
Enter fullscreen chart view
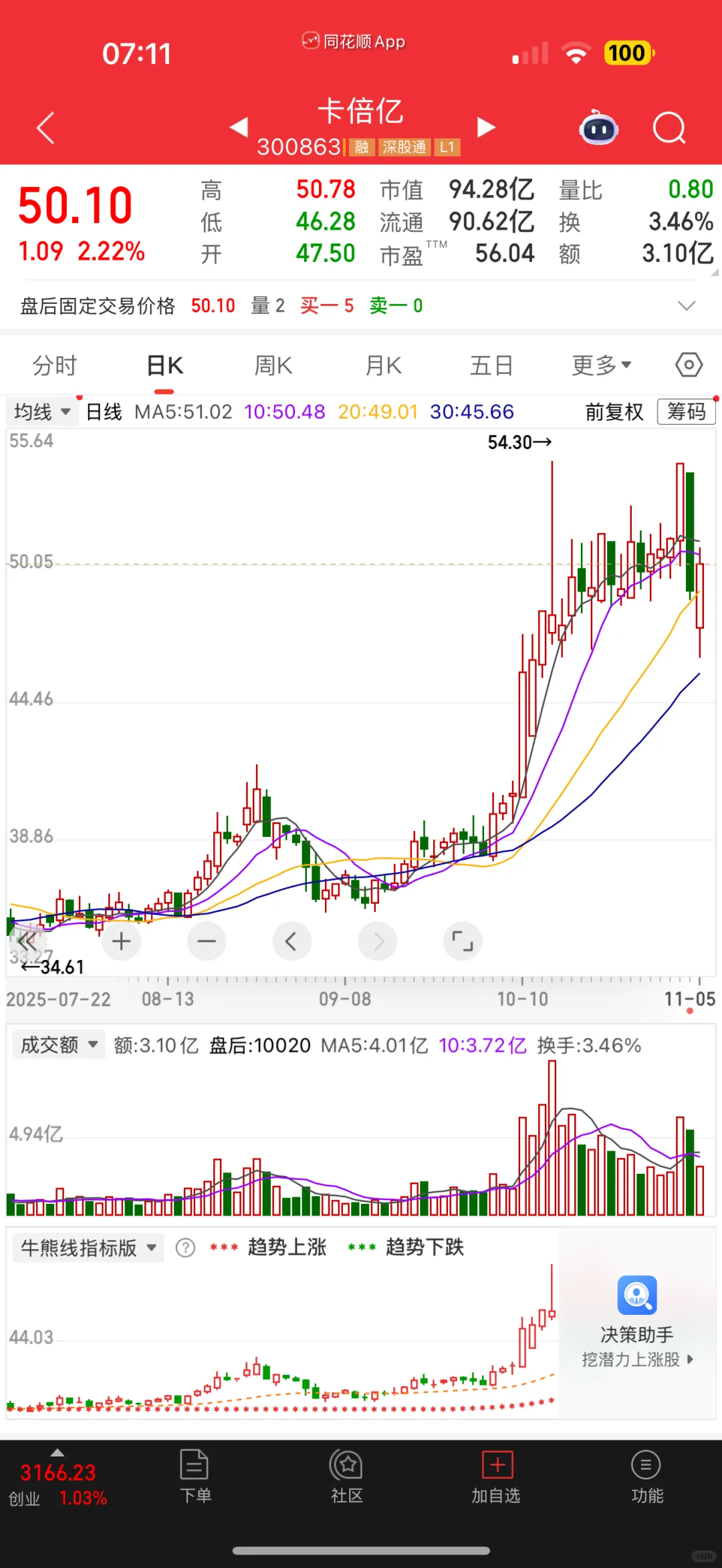pyautogui.click(x=463, y=941)
